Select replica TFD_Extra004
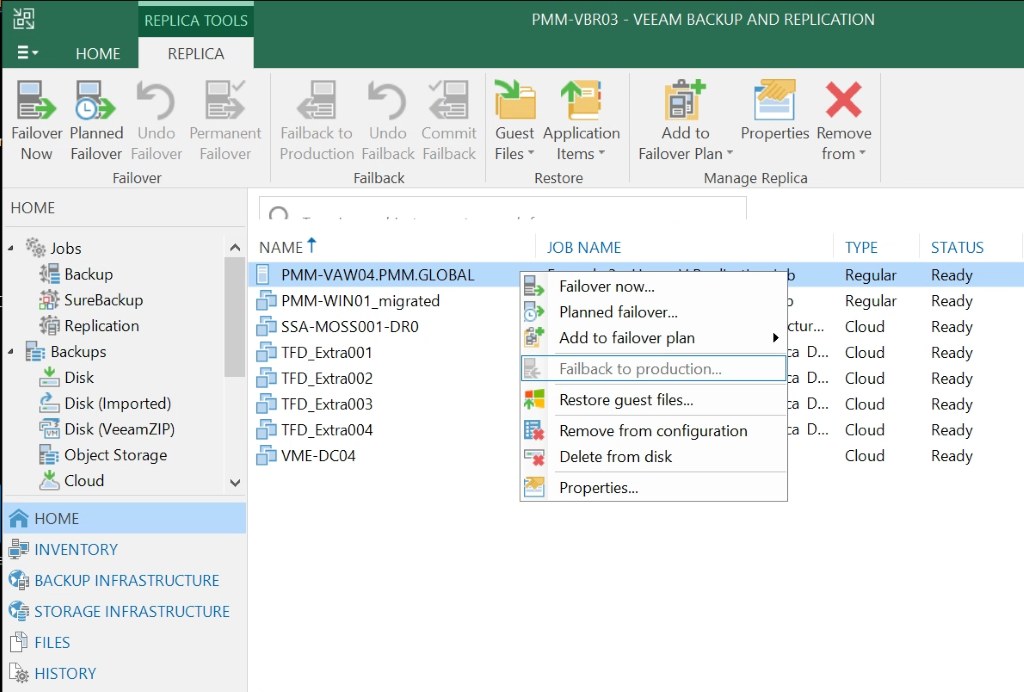The width and height of the screenshot is (1024, 692). (327, 430)
